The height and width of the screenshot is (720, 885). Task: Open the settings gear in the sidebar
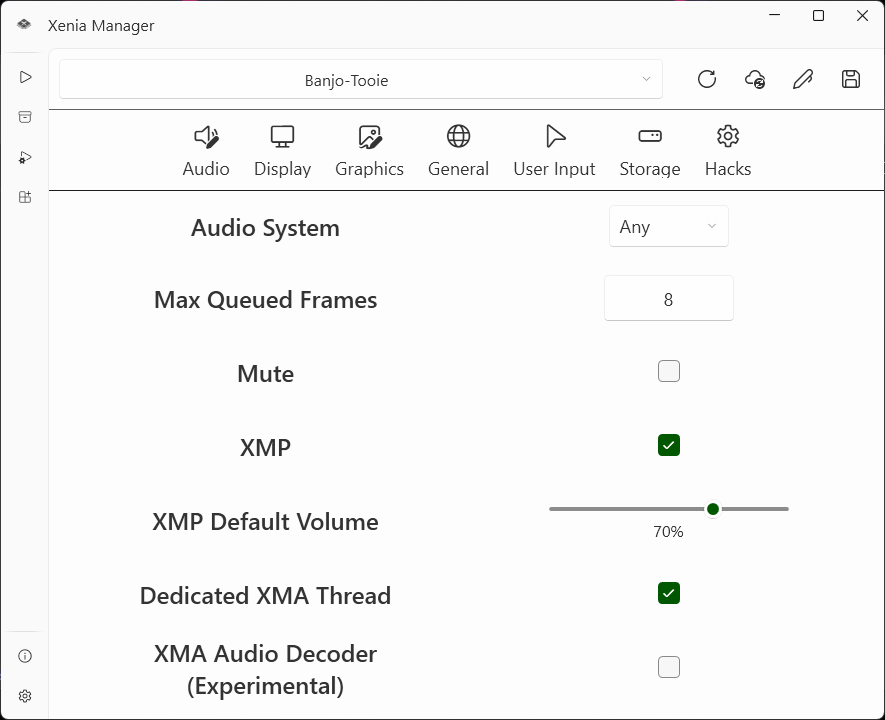(25, 696)
